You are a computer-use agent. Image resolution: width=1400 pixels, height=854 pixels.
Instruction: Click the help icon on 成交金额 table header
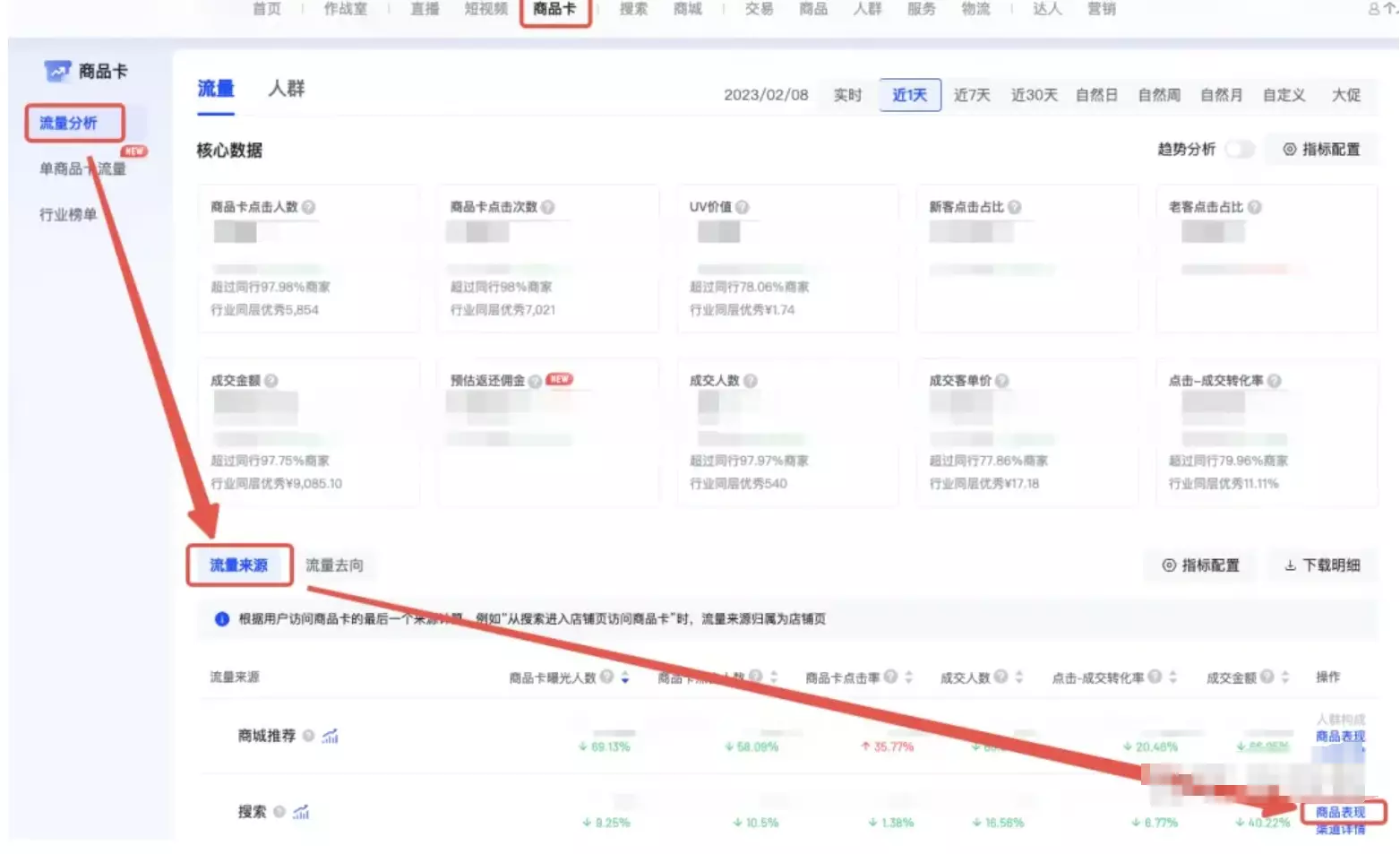[x=1267, y=677]
